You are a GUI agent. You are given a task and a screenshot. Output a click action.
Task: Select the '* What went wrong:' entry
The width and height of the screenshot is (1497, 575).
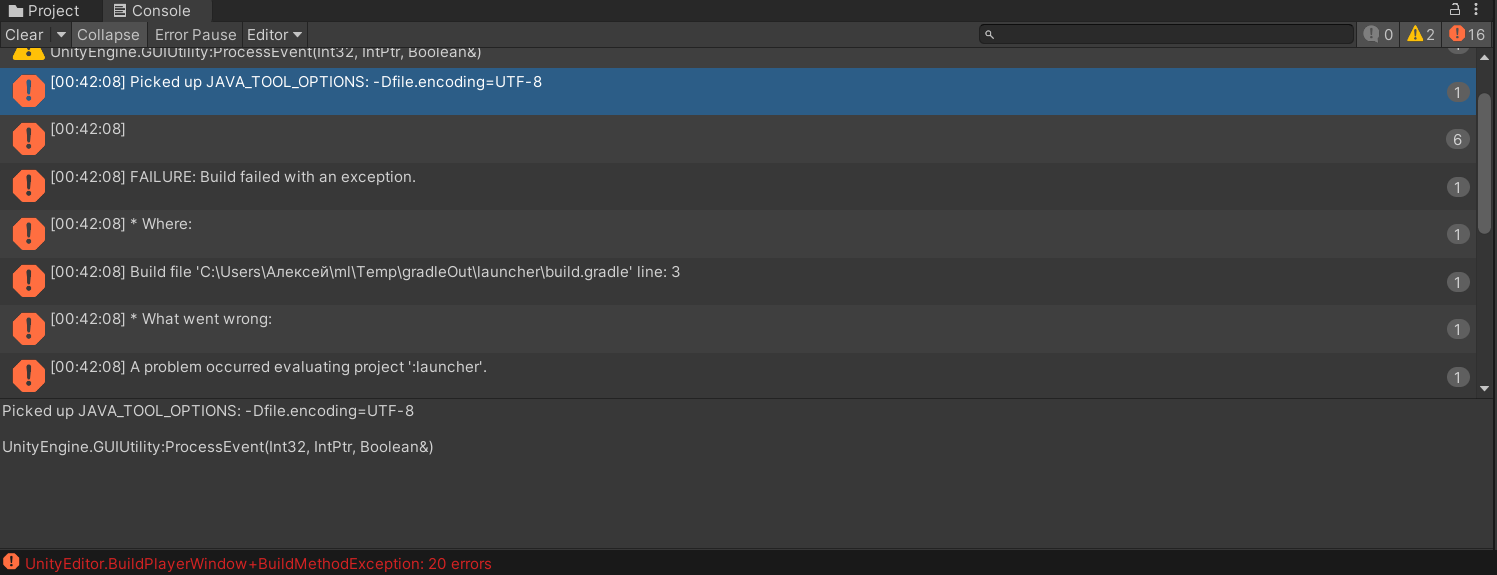click(738, 329)
